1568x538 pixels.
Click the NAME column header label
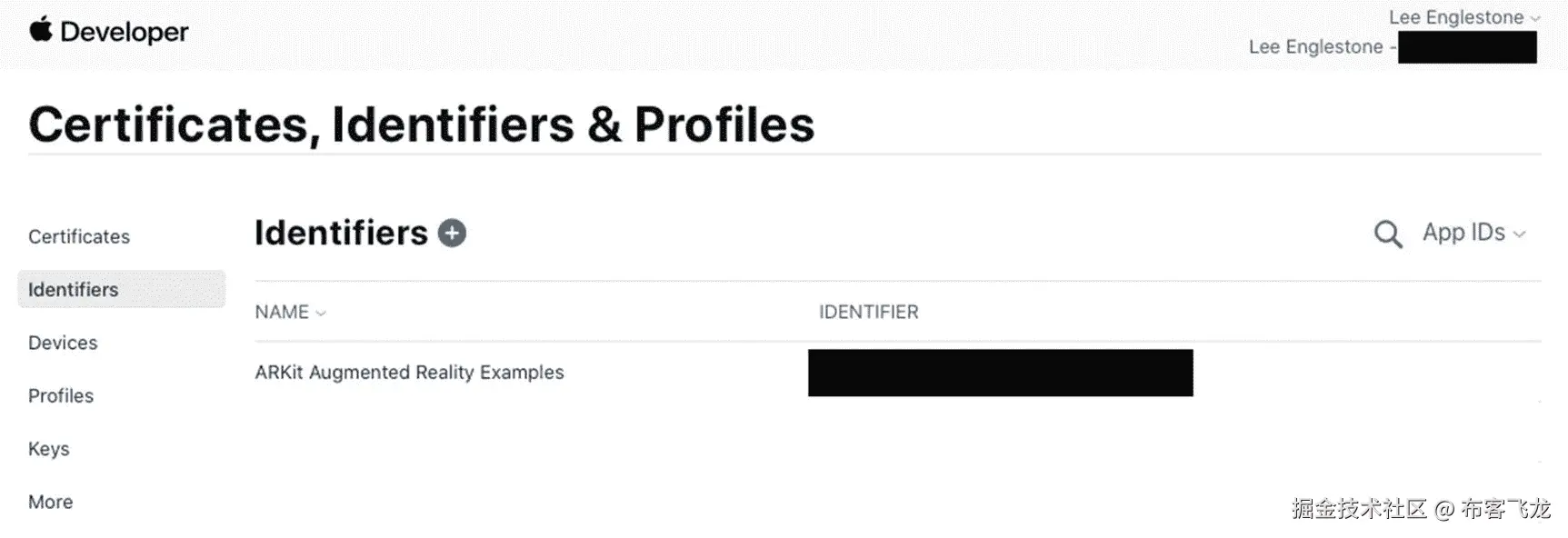point(282,313)
